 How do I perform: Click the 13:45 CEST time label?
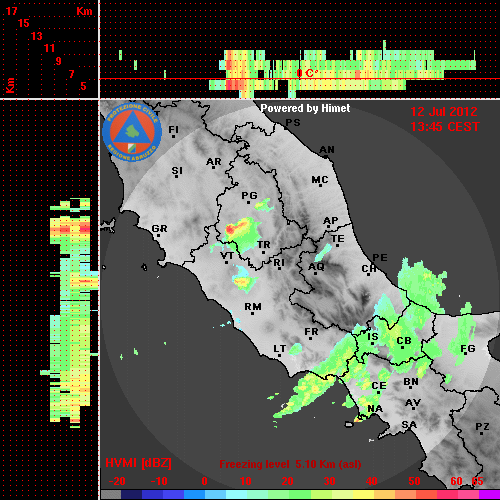point(445,127)
